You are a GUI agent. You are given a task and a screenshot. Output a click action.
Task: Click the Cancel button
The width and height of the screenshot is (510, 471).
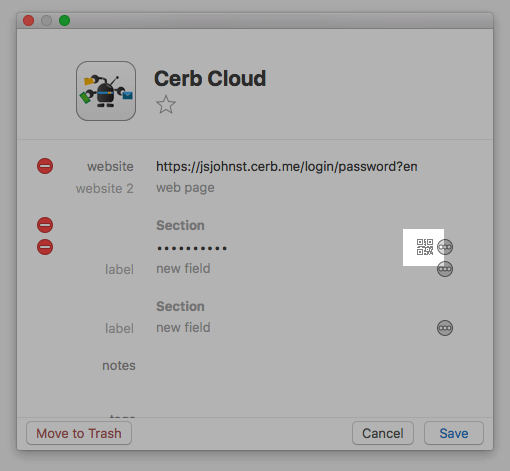(383, 433)
